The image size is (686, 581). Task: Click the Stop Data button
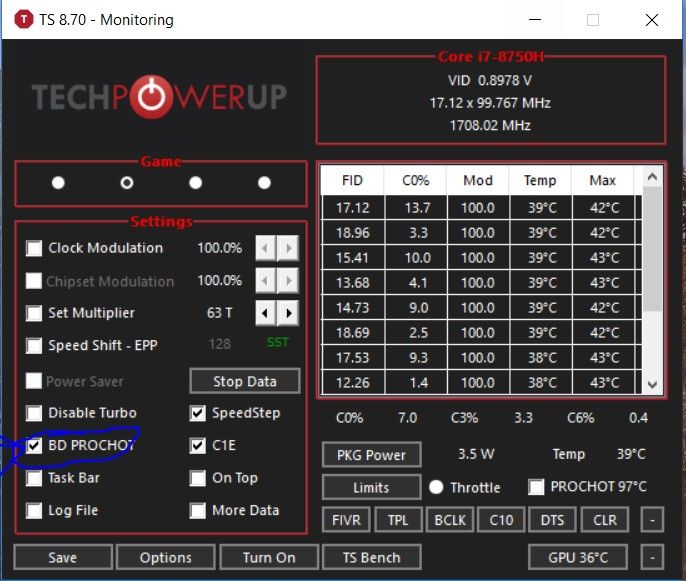pyautogui.click(x=245, y=381)
